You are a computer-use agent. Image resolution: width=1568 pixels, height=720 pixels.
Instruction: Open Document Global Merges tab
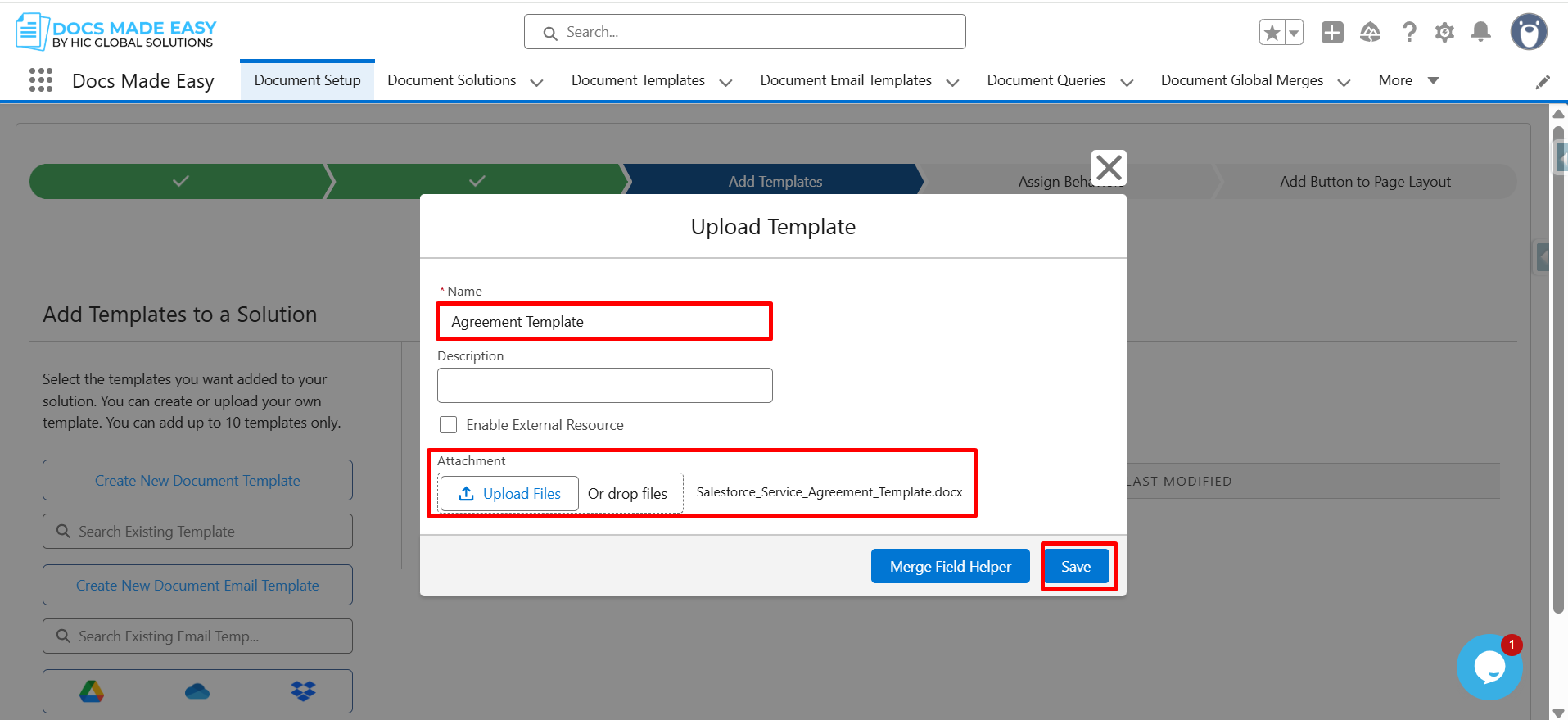[x=1241, y=80]
